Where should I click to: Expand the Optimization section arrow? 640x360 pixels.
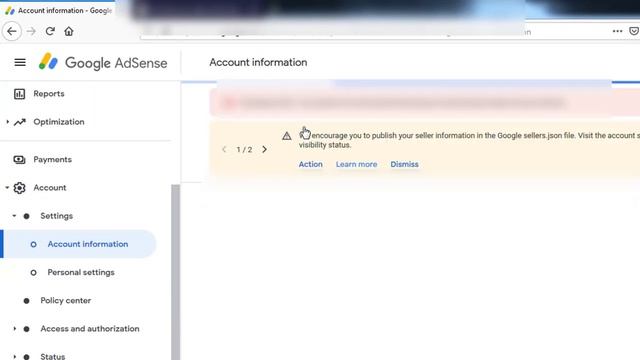tap(7, 122)
